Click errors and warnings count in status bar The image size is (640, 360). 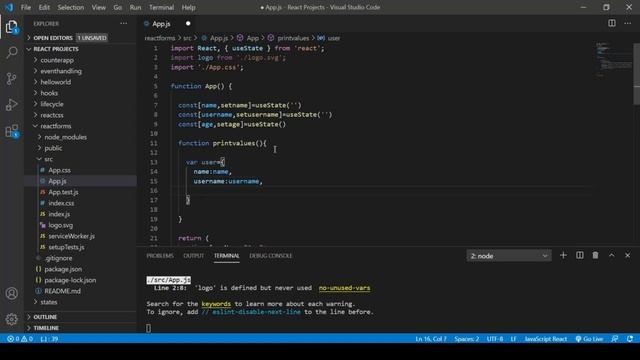(x=20, y=339)
